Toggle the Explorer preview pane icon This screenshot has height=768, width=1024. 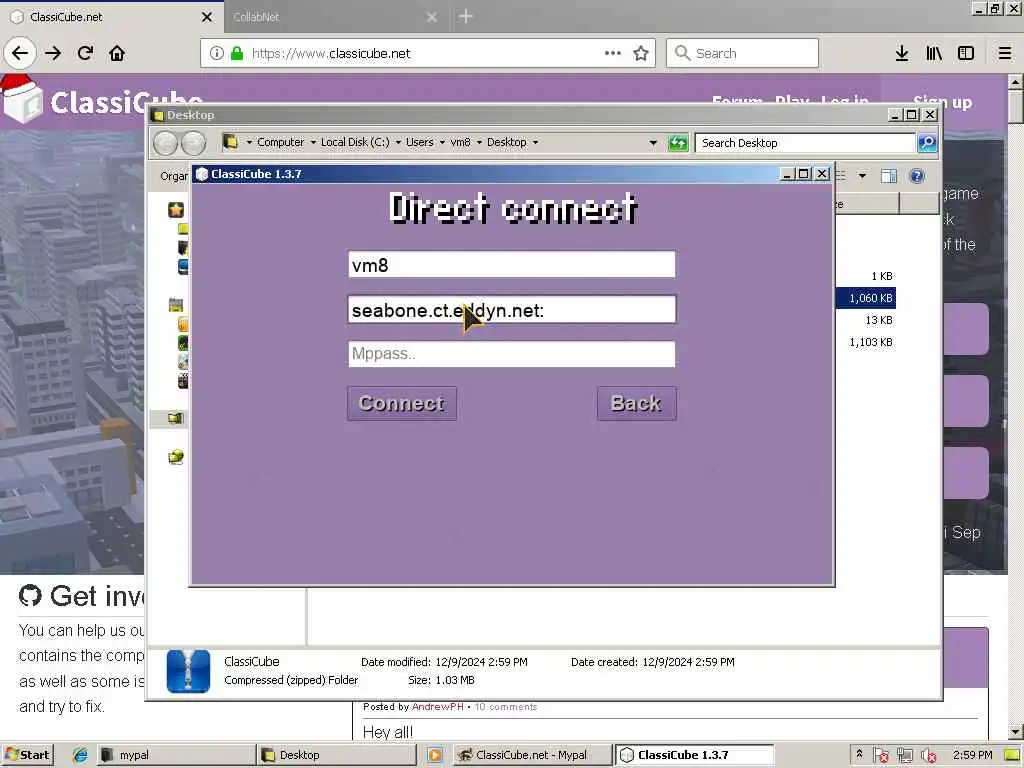click(x=889, y=176)
